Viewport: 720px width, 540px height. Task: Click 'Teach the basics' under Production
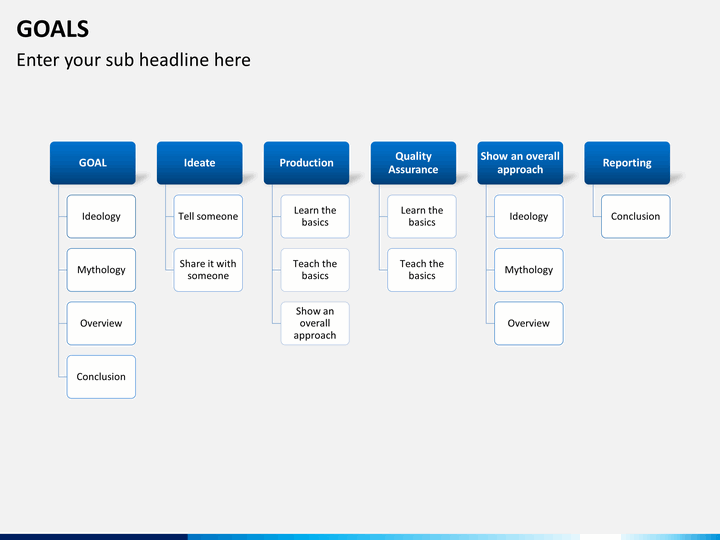click(315, 270)
